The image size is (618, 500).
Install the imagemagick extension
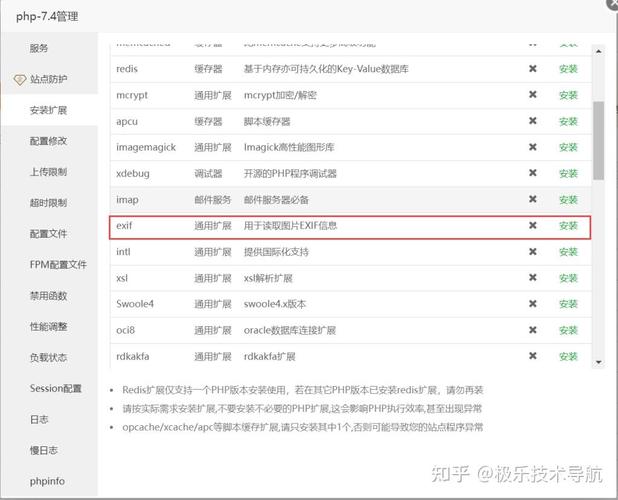tap(568, 147)
